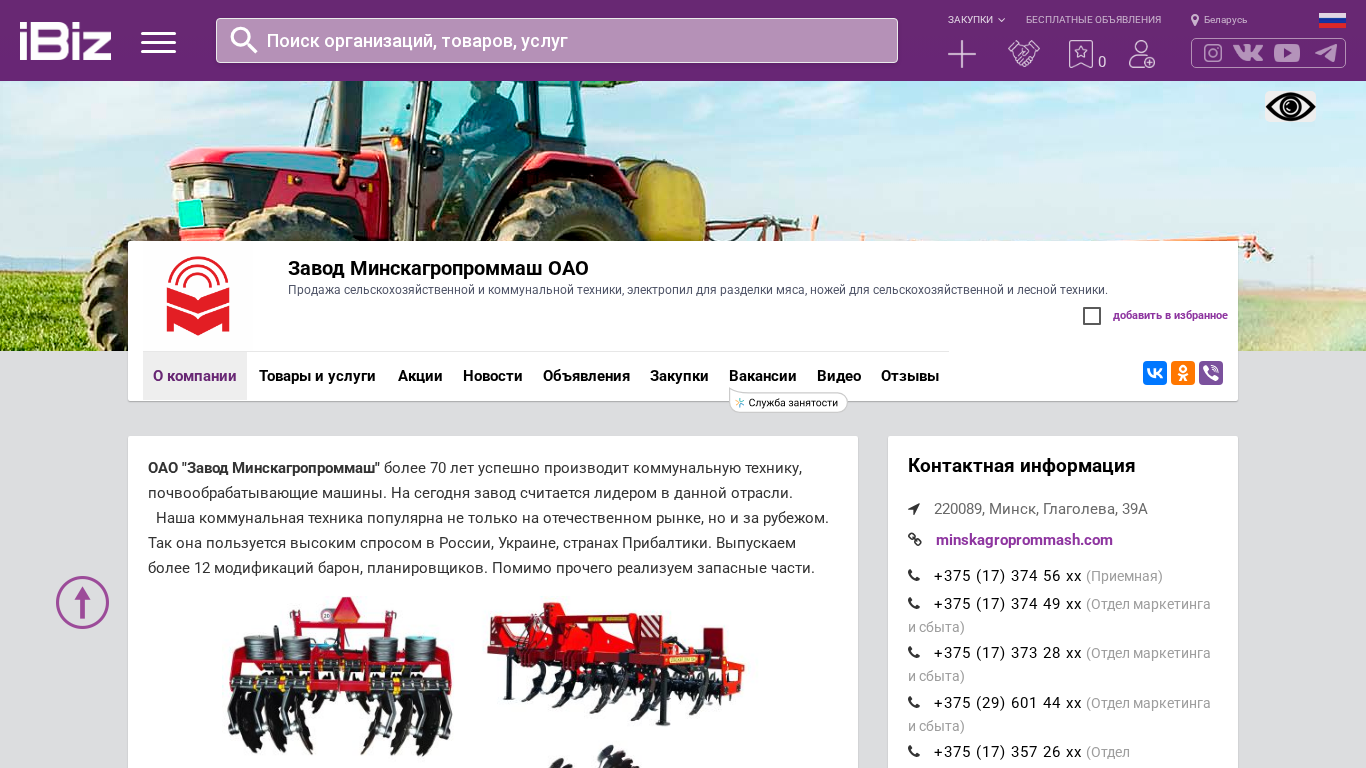Image resolution: width=1366 pixels, height=768 pixels.
Task: Open minskagroprommash.com website link
Action: click(1024, 540)
